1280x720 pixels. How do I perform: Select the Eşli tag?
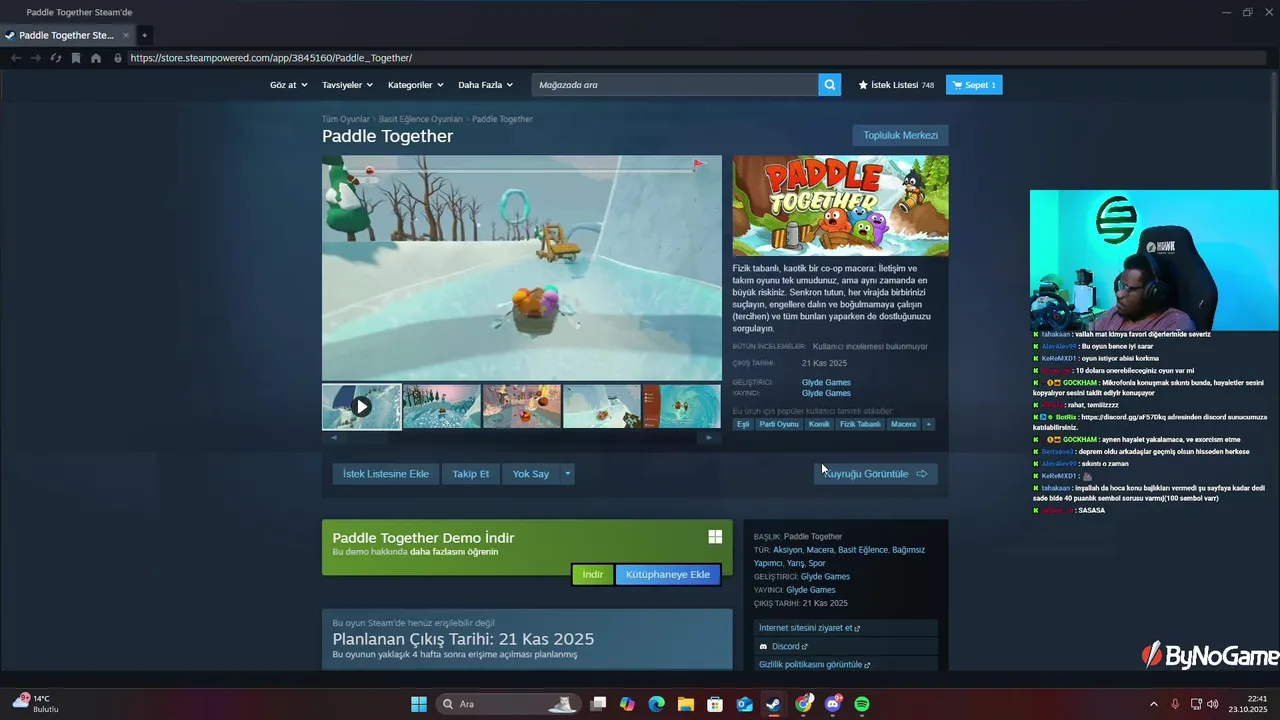click(x=743, y=424)
